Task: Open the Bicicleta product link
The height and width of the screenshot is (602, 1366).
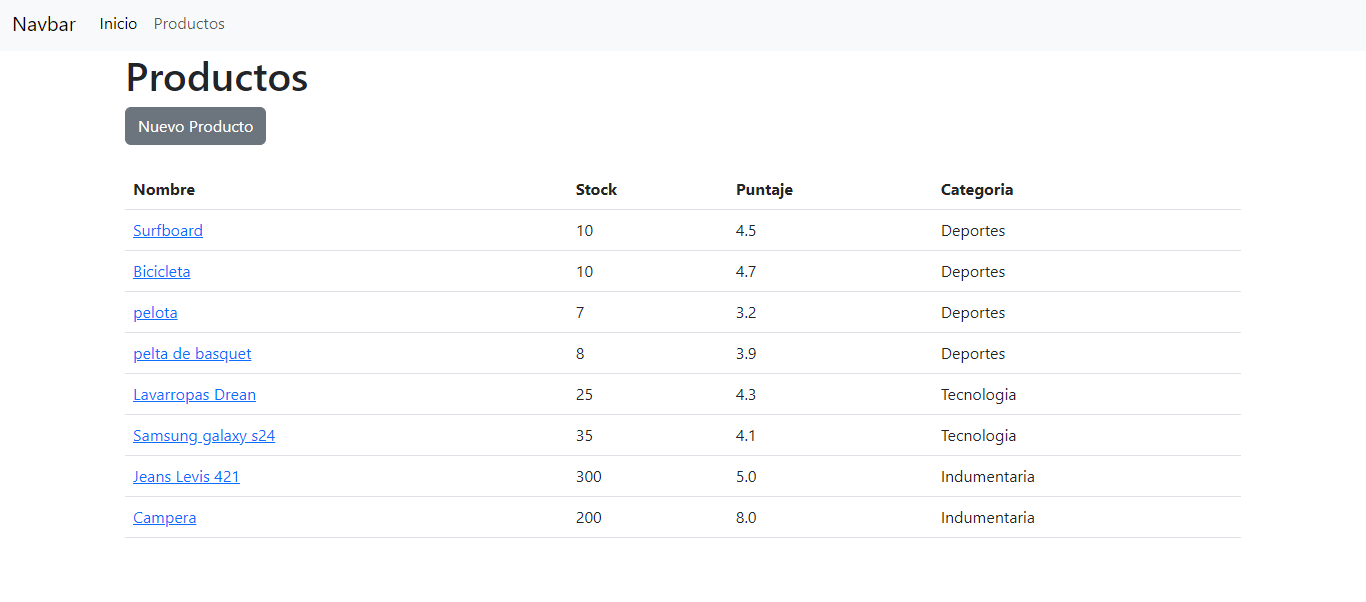Action: pyautogui.click(x=161, y=272)
